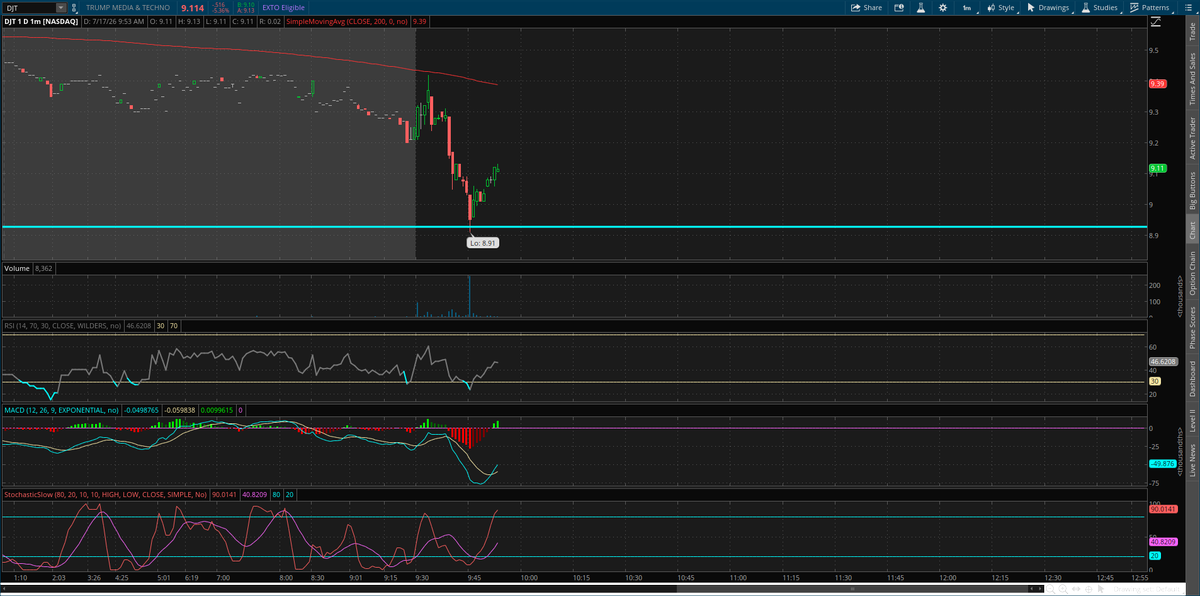Click the DJT 1 D 1m [NASDAQ] chart title

40,20
